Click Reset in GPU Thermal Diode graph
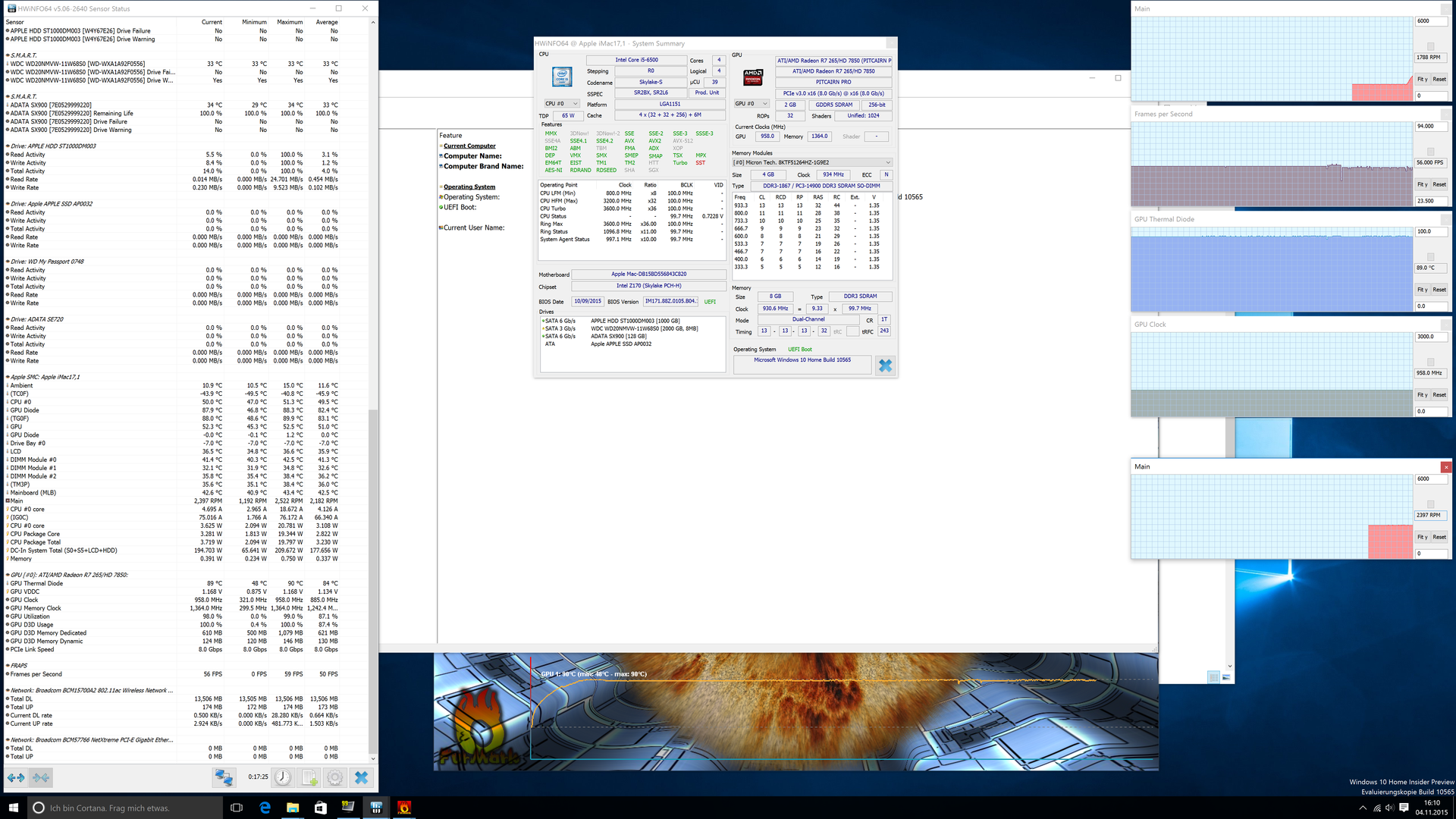The width and height of the screenshot is (1456, 819). tap(1439, 290)
